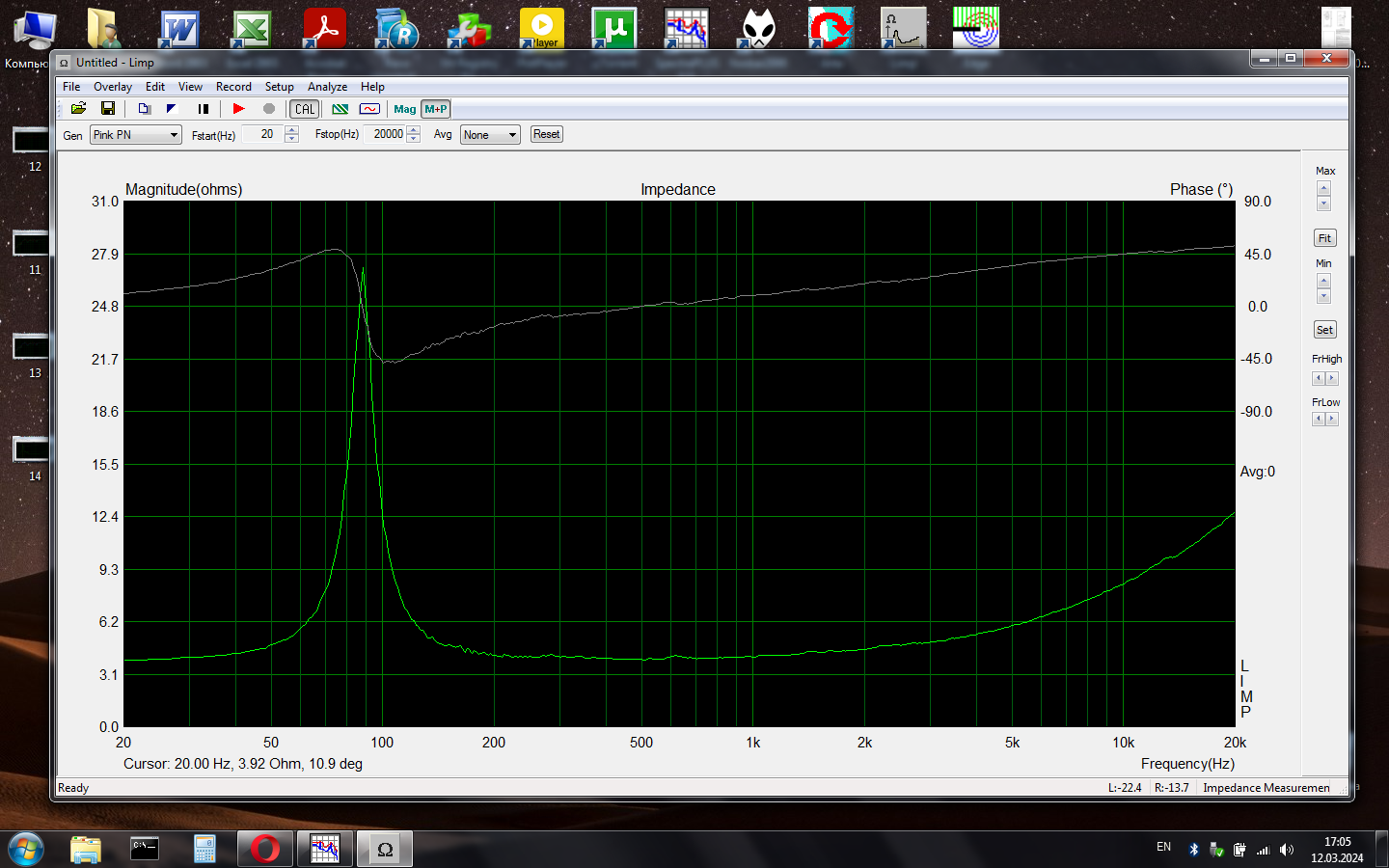Click the green striped setup icon
This screenshot has height=868, width=1389.
pos(340,109)
